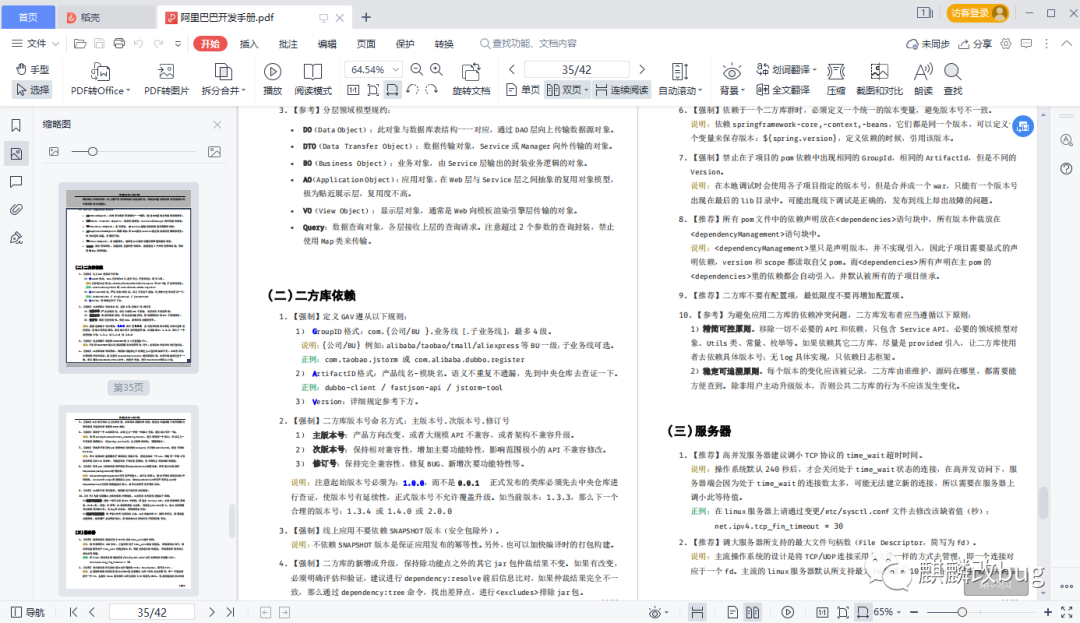Click fit page icon in ribbon
1080x623 pixels.
click(x=373, y=90)
